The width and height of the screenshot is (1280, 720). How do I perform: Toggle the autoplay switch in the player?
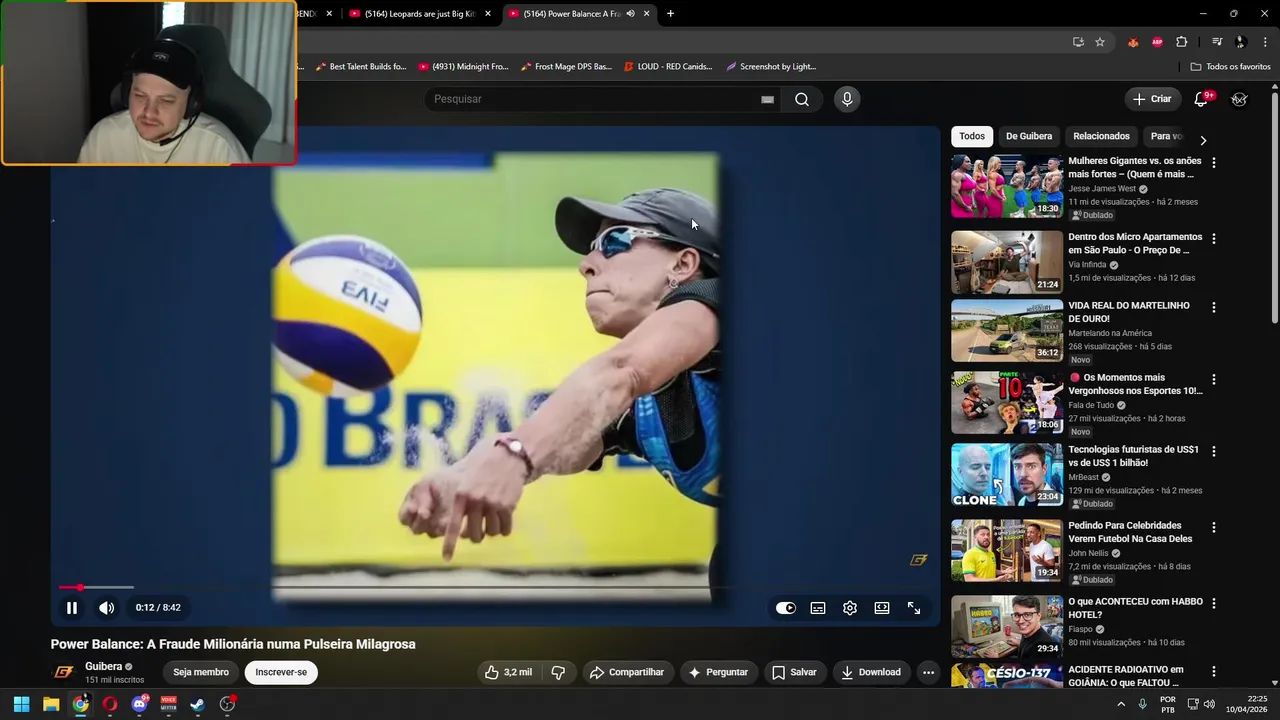click(786, 608)
